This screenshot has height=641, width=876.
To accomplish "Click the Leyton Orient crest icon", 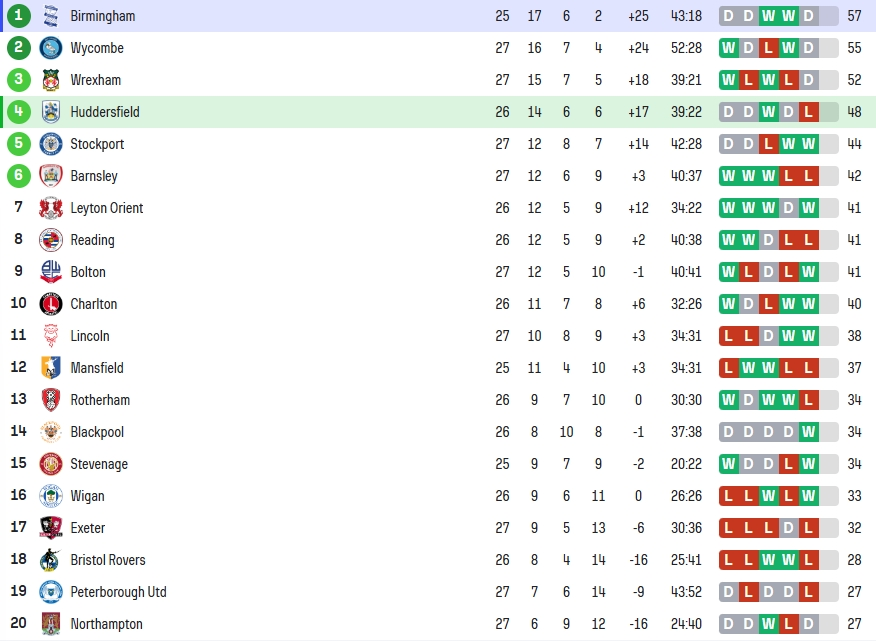I will [x=51, y=208].
